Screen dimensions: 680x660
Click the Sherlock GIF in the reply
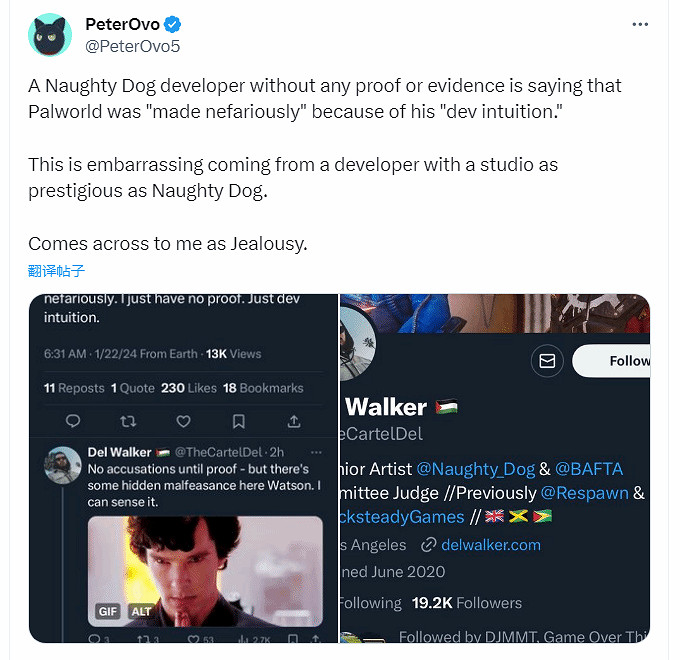coord(205,565)
